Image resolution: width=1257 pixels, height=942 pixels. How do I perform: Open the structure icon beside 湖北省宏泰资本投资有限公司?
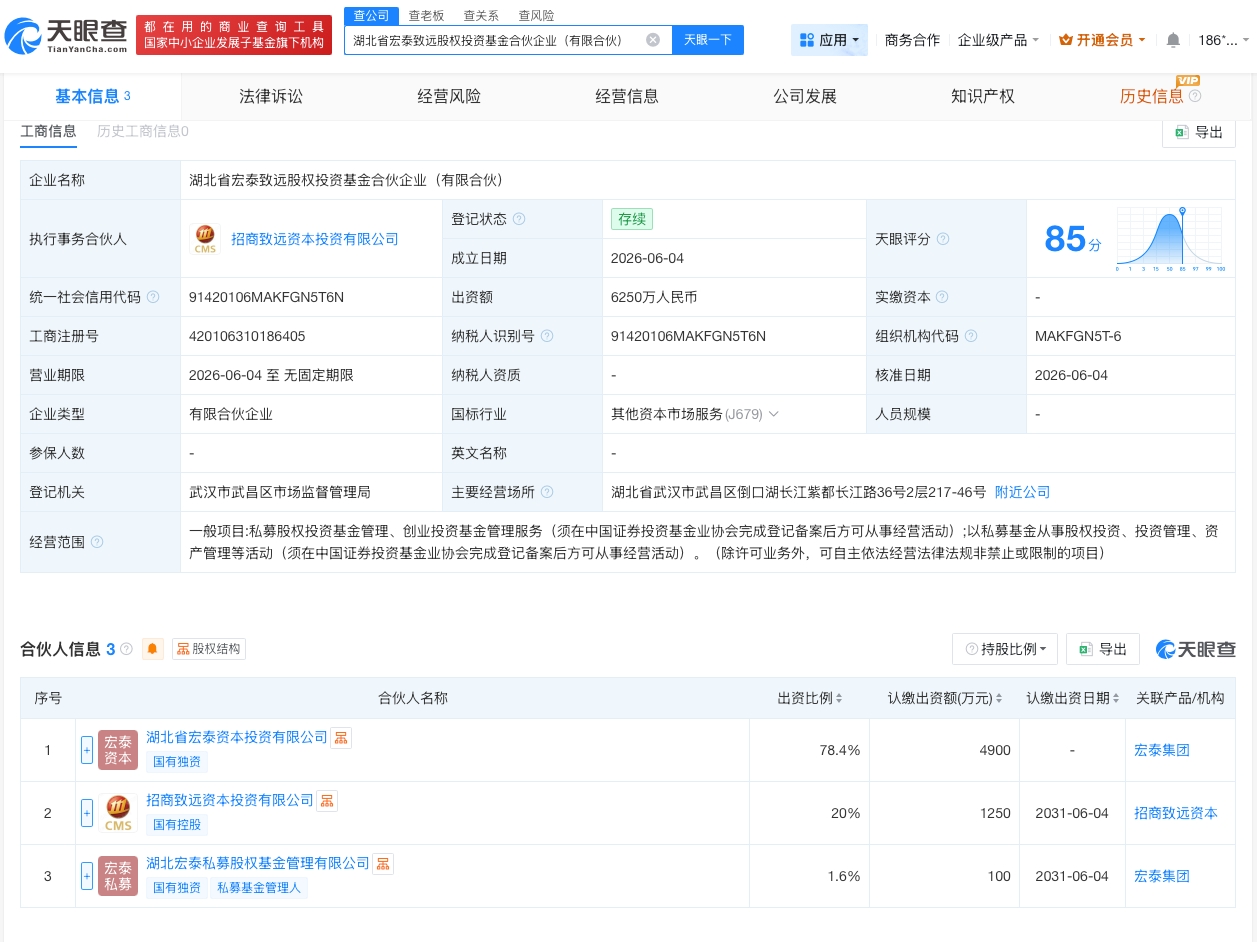(x=341, y=737)
